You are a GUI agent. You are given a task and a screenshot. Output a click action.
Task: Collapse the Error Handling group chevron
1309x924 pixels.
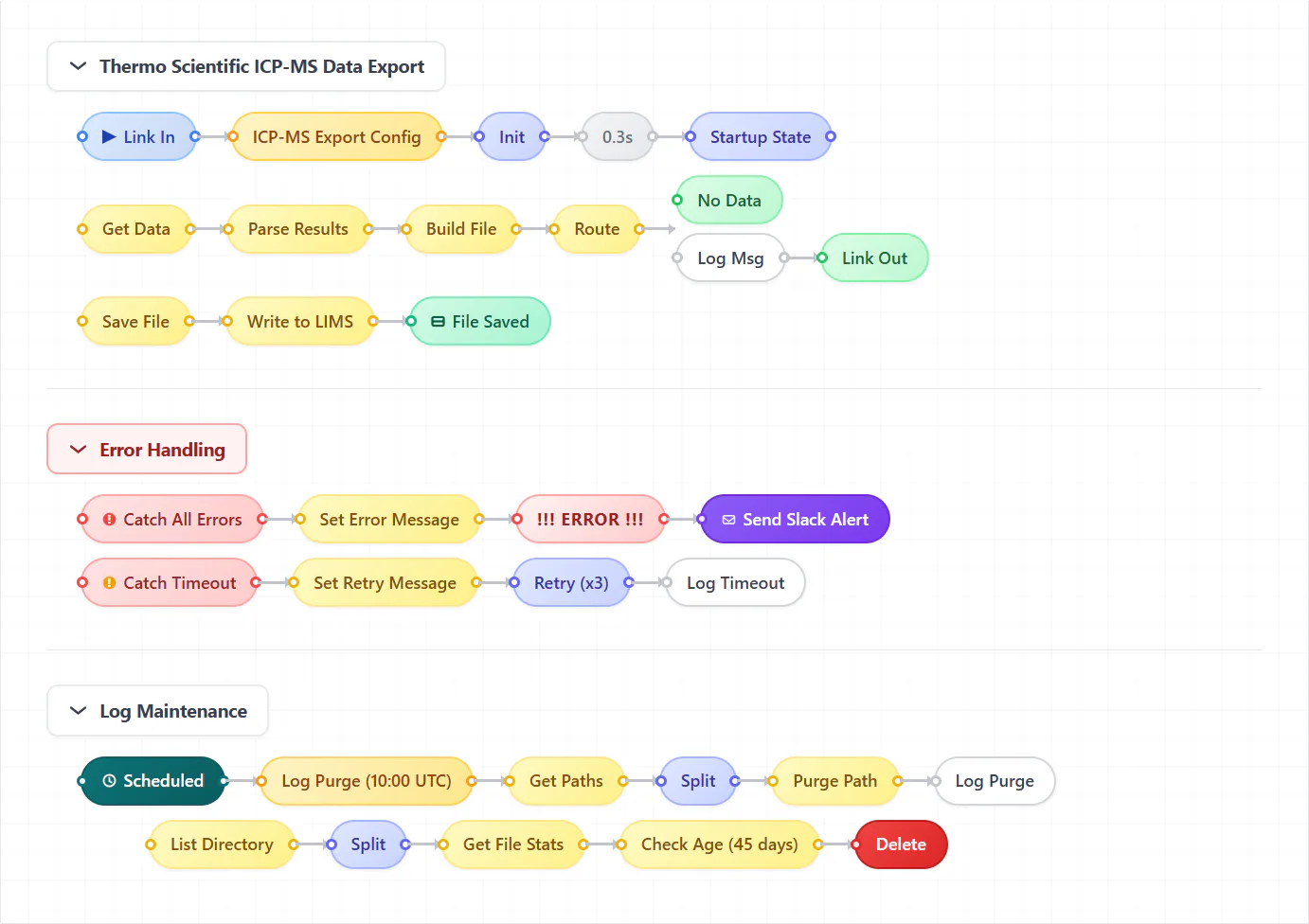click(x=78, y=450)
